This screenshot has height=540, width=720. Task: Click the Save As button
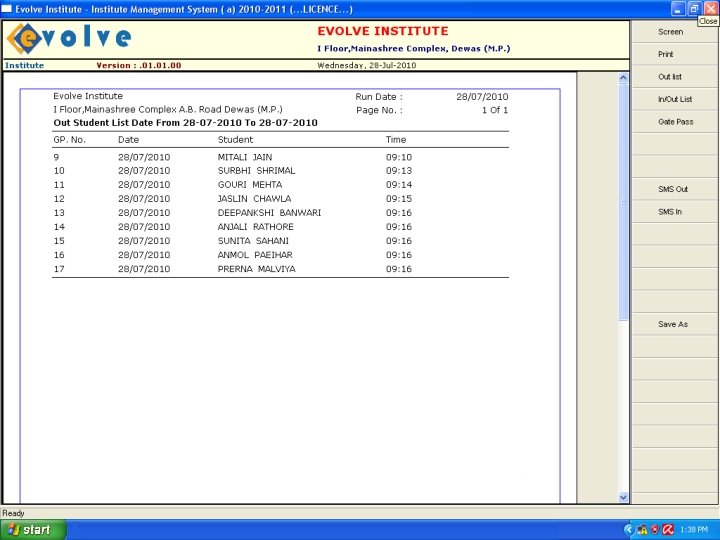coord(675,324)
